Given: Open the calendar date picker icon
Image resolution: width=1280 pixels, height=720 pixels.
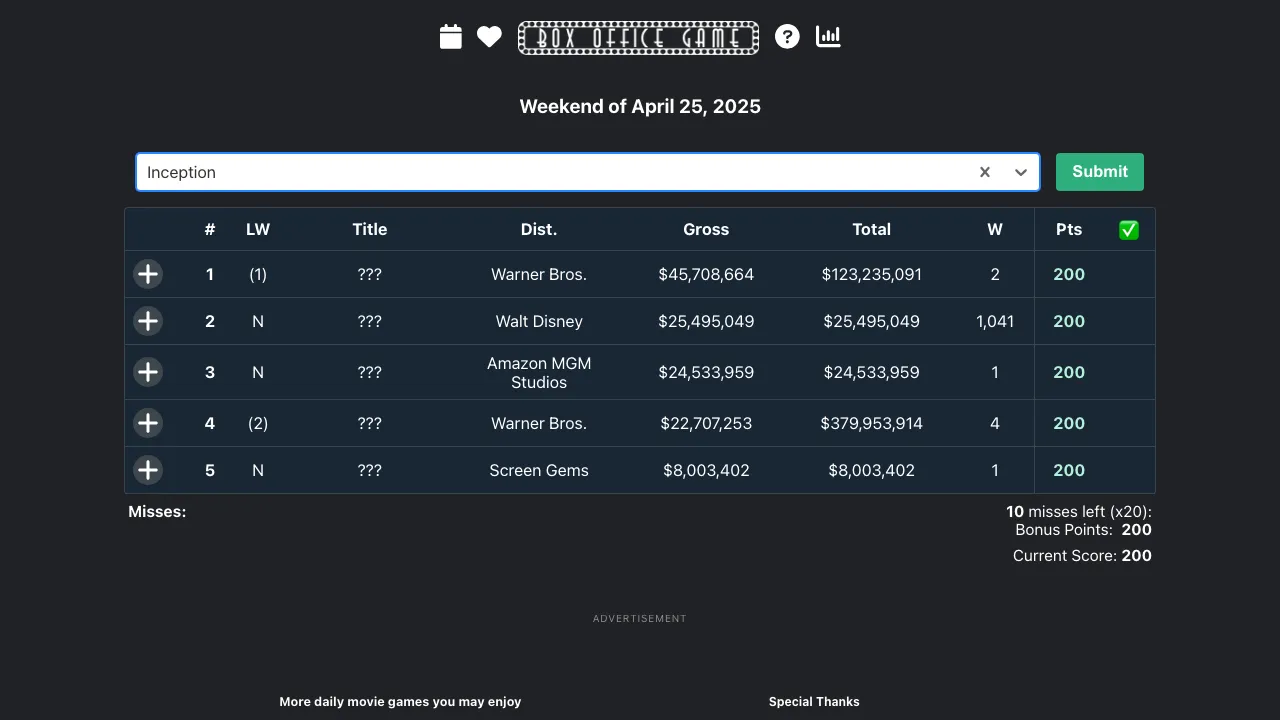Looking at the screenshot, I should 451,37.
